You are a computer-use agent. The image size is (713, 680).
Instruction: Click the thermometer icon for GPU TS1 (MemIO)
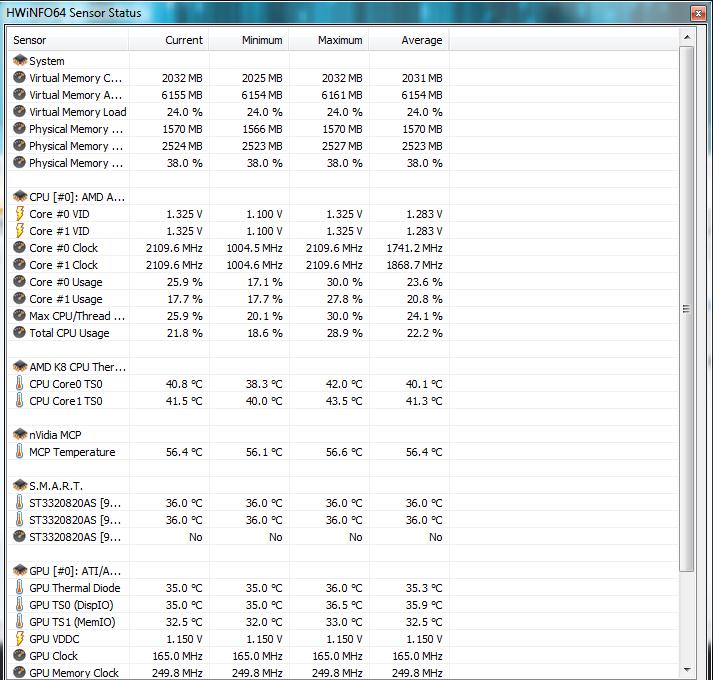coord(19,621)
